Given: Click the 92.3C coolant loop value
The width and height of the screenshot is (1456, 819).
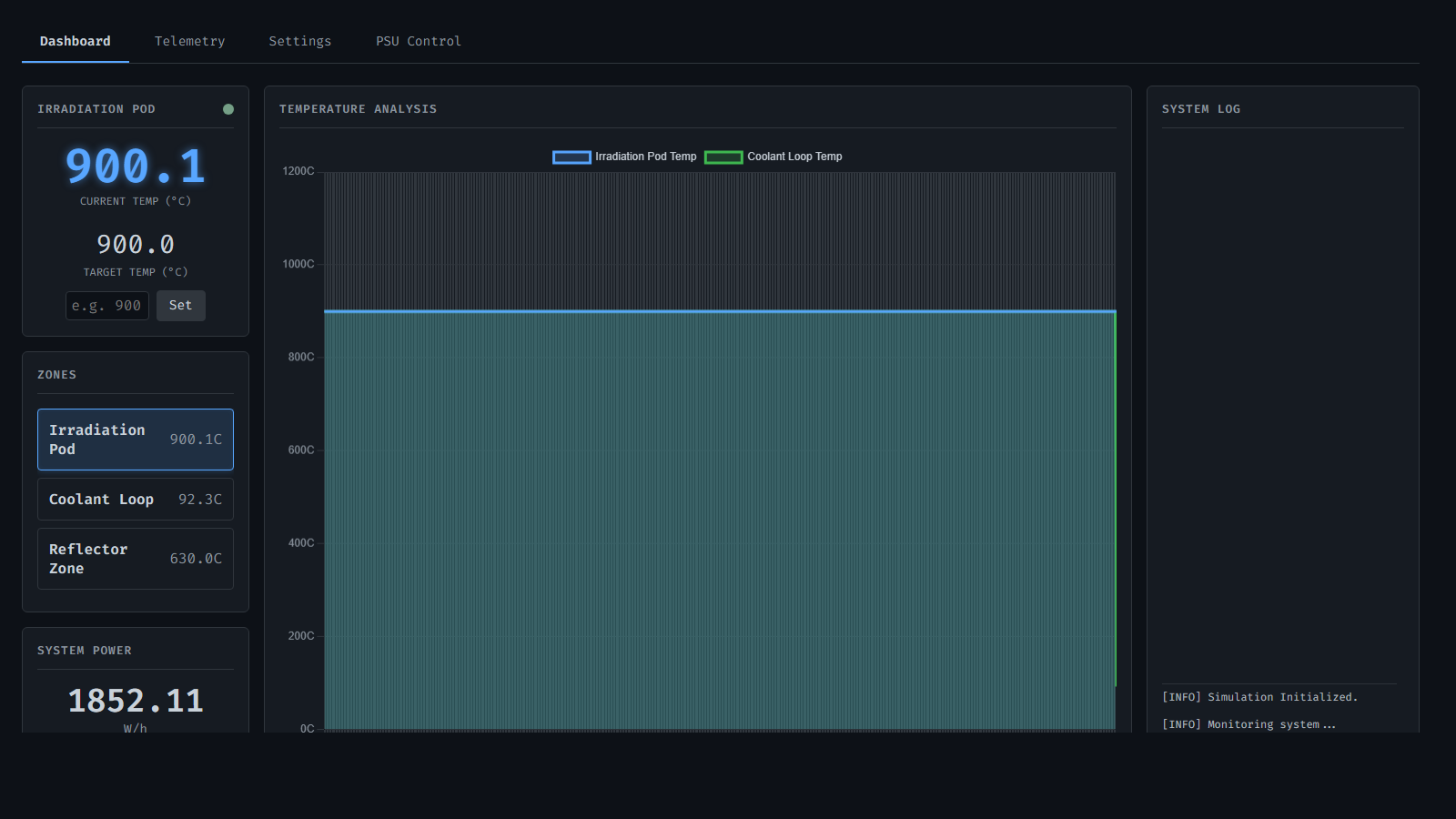Looking at the screenshot, I should (x=200, y=500).
